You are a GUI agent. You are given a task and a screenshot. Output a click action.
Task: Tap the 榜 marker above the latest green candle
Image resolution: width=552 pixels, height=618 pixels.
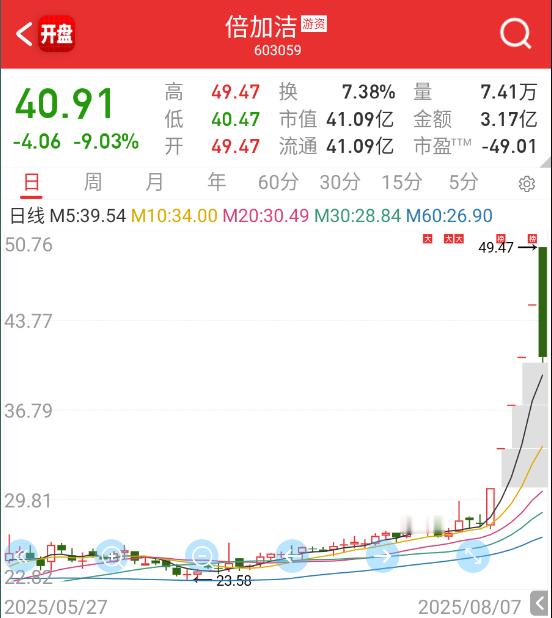(x=532, y=238)
